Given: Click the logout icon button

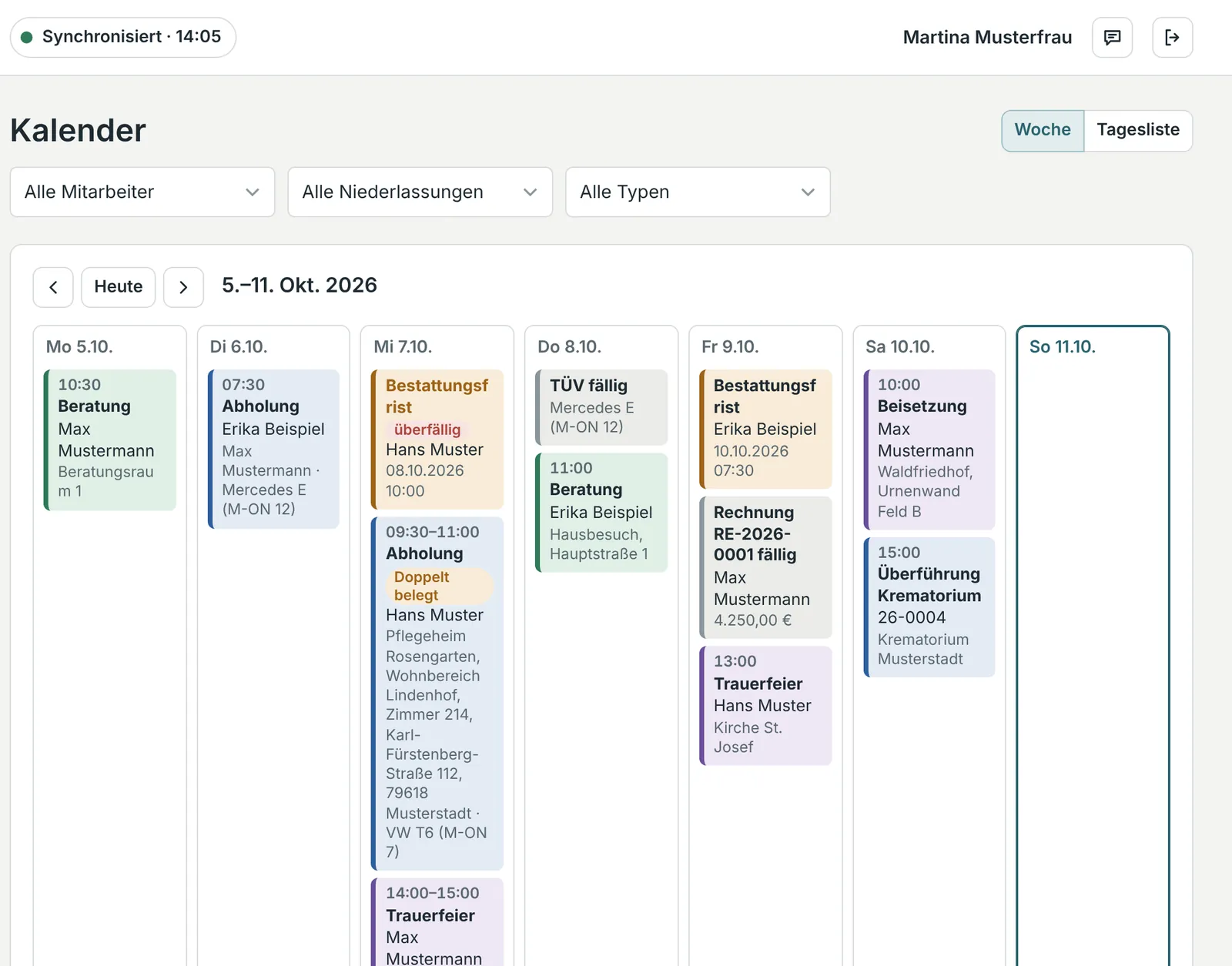Looking at the screenshot, I should (1172, 38).
